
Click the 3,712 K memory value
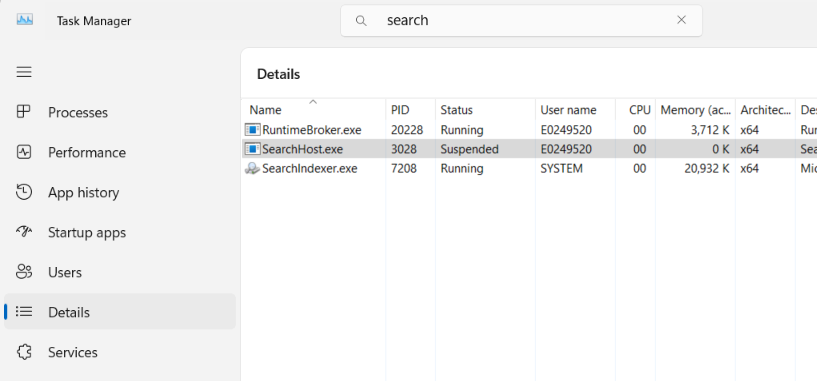point(710,130)
